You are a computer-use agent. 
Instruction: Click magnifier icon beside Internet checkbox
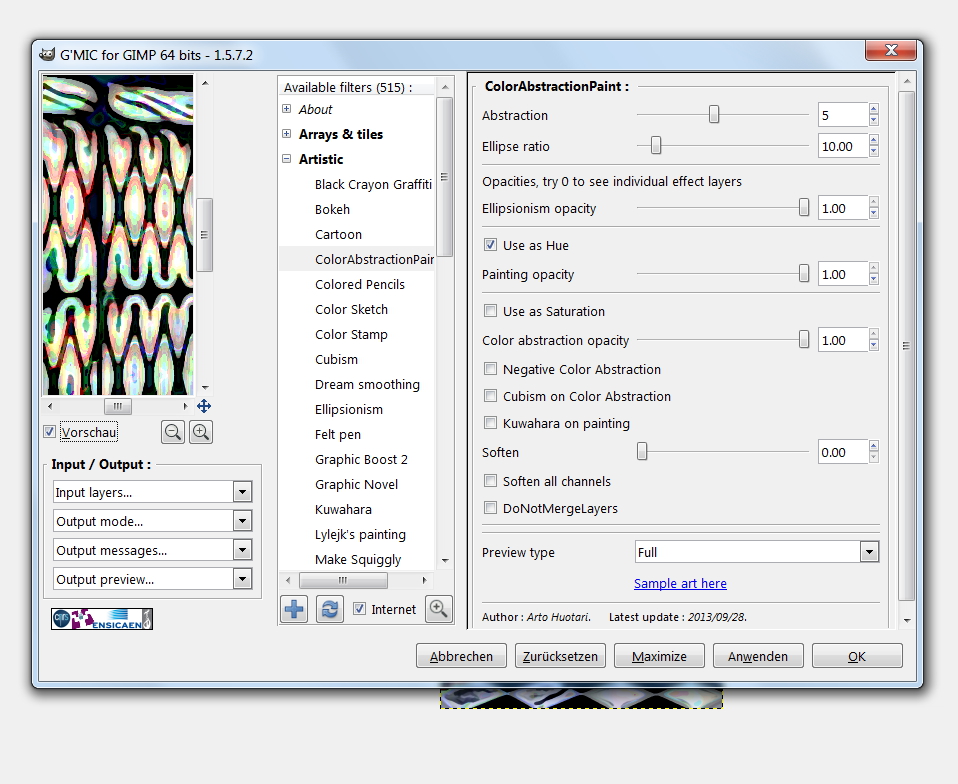click(x=439, y=609)
